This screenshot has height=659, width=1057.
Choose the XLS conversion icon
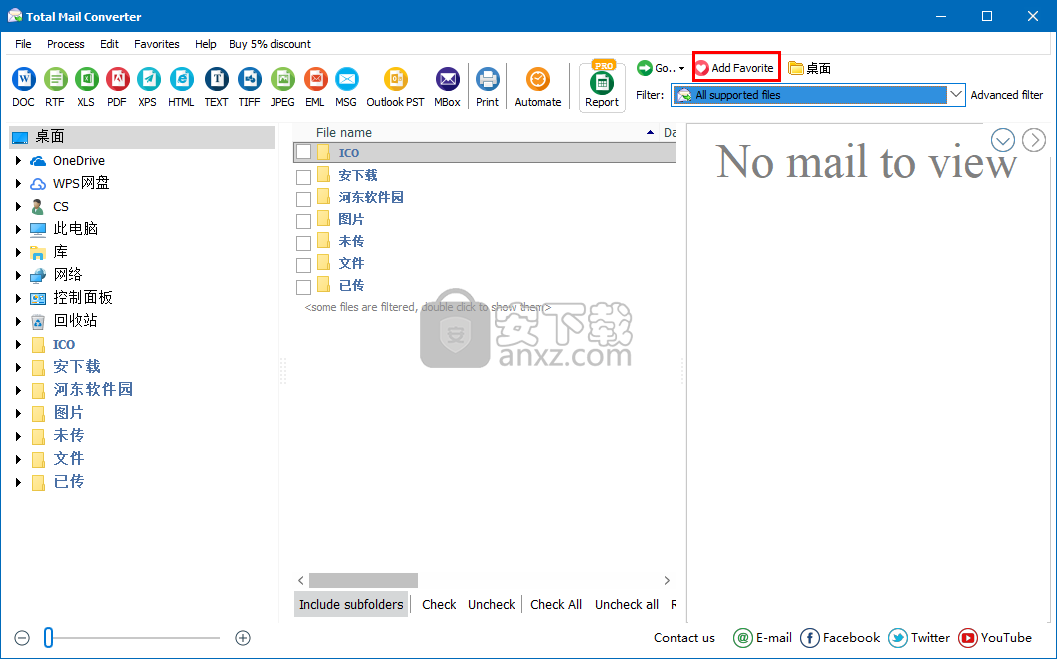(x=86, y=87)
